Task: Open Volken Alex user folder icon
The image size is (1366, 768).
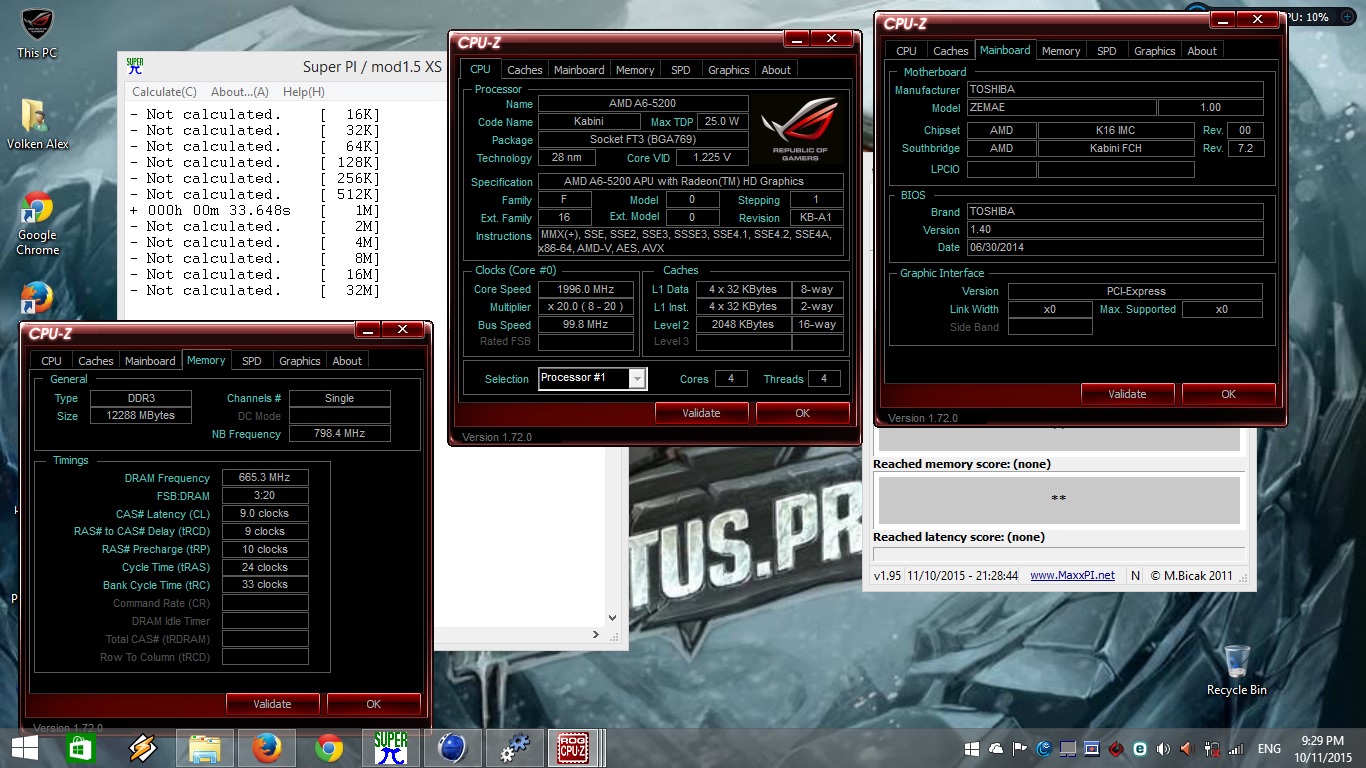Action: point(37,124)
